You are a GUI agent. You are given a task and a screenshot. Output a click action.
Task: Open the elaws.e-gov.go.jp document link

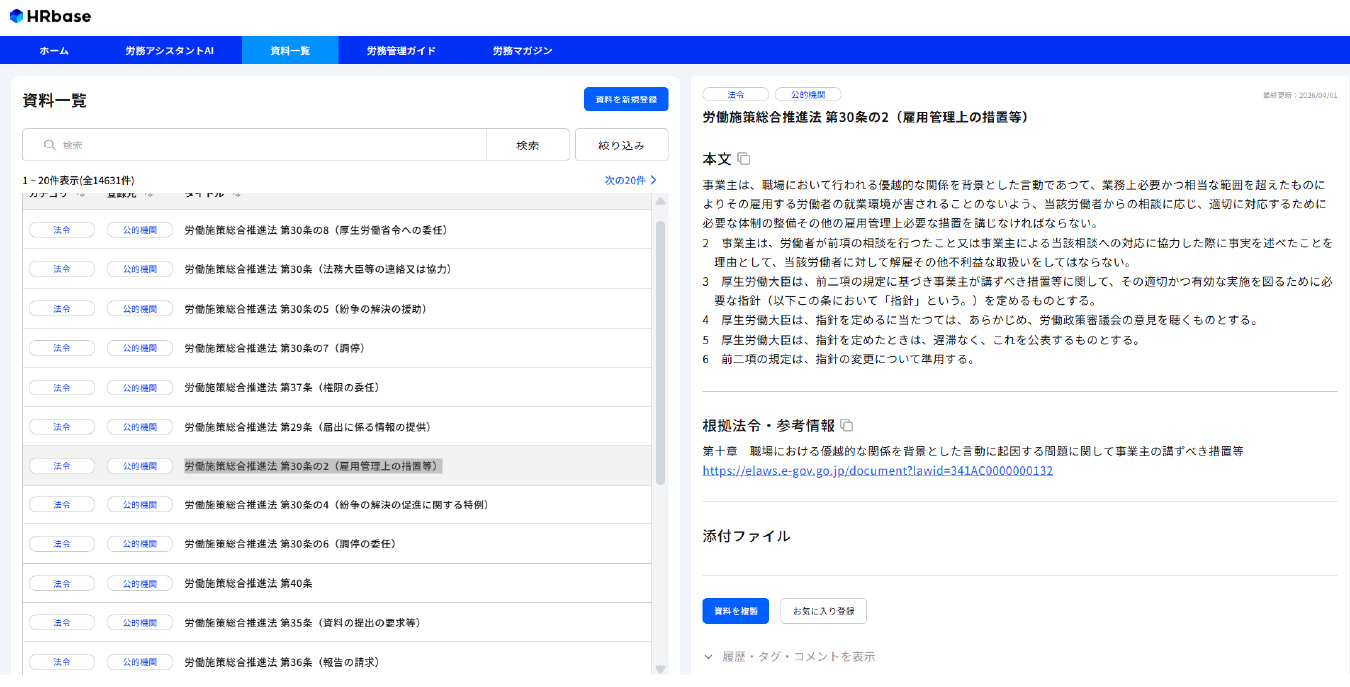click(877, 470)
